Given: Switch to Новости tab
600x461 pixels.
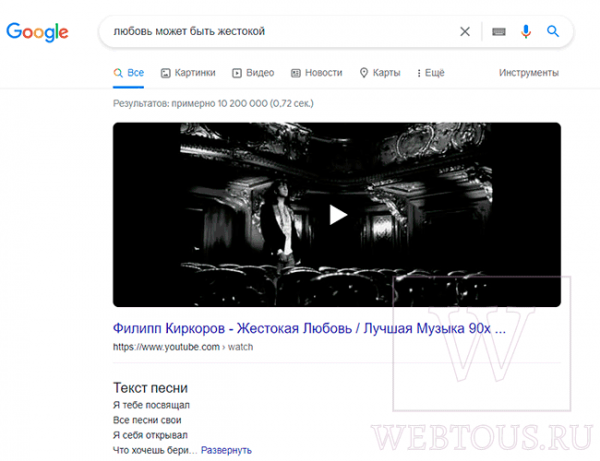Looking at the screenshot, I should (x=316, y=73).
